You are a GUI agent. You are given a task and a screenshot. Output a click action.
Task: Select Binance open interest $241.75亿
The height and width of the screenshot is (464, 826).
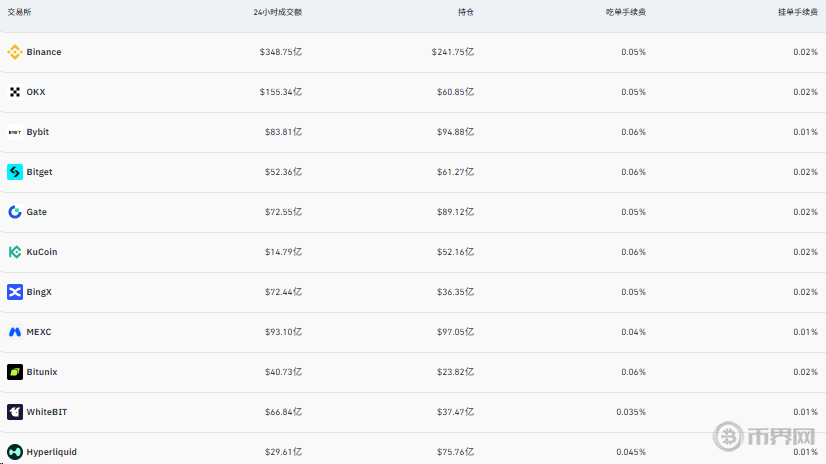coord(453,52)
